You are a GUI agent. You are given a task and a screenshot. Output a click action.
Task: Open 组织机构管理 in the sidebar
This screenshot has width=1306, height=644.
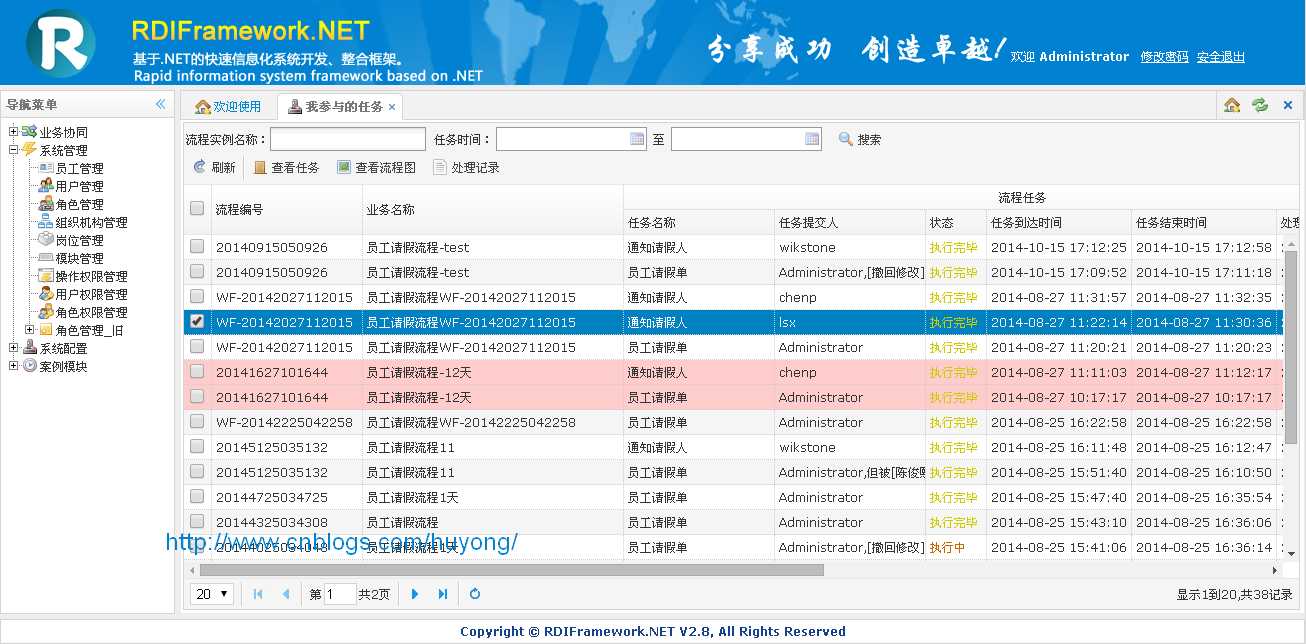[91, 222]
